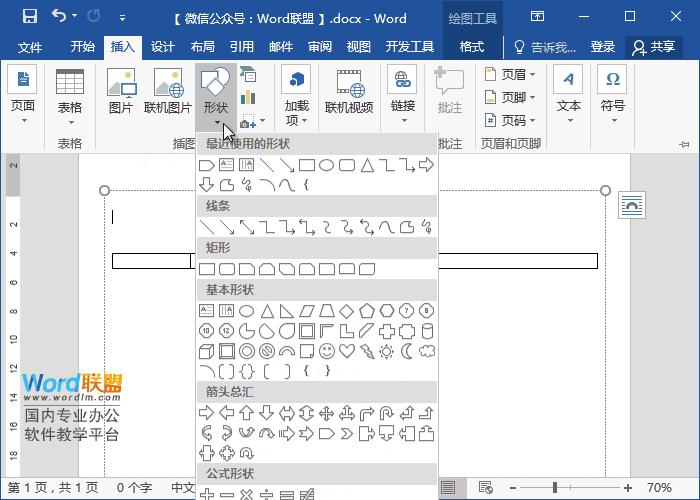Open the 格式 drawing tools tab
The height and width of the screenshot is (500, 700).
click(x=472, y=47)
